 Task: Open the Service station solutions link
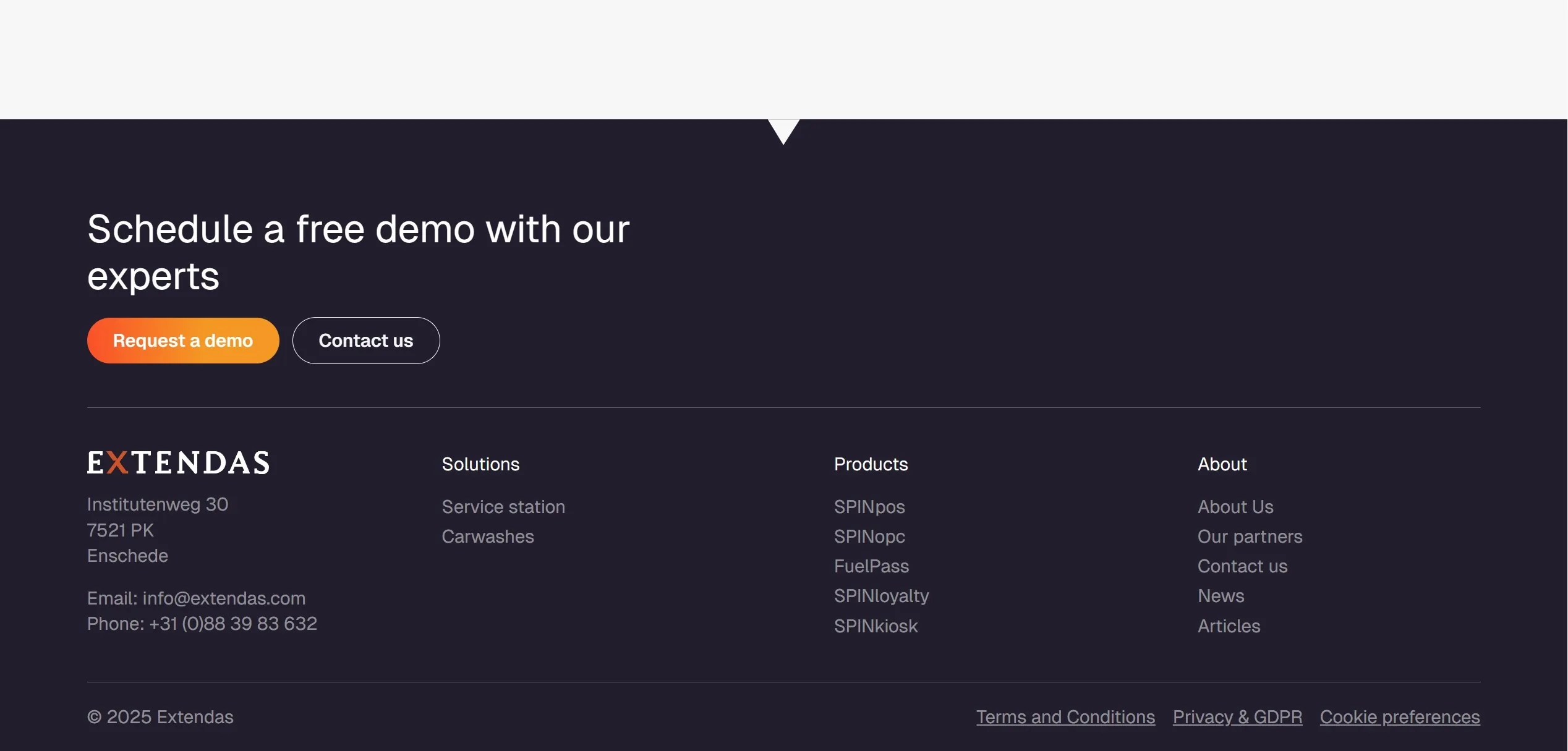point(503,507)
